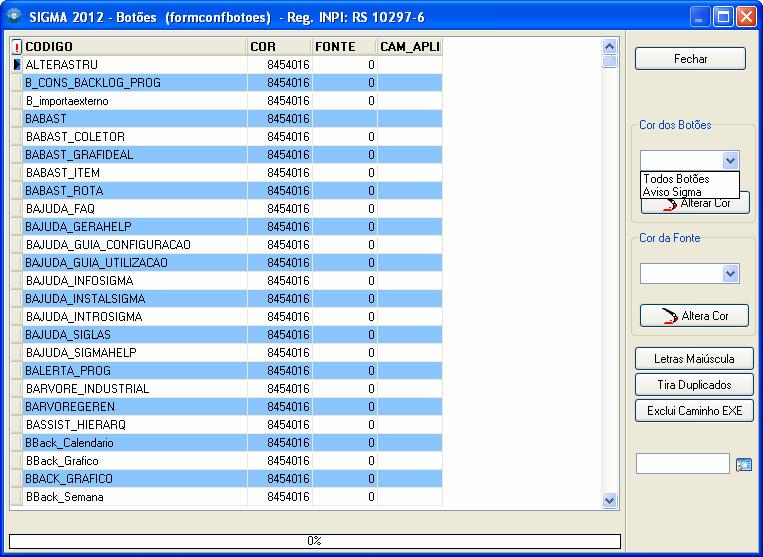Click the row selector beside BABAST_ITEM
Screen dimensions: 763x557
point(17,173)
